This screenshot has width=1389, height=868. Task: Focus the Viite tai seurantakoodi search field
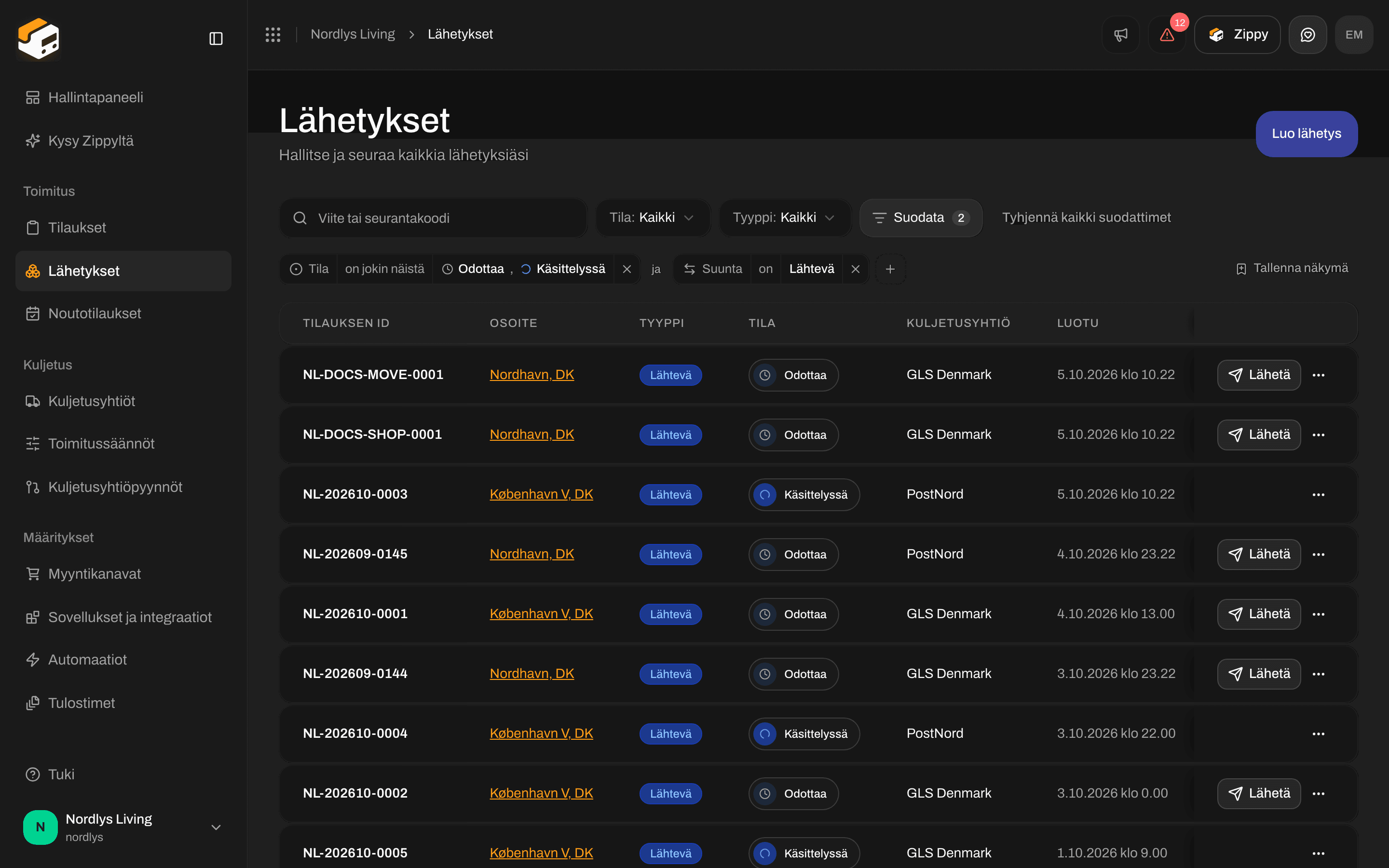[x=434, y=218]
